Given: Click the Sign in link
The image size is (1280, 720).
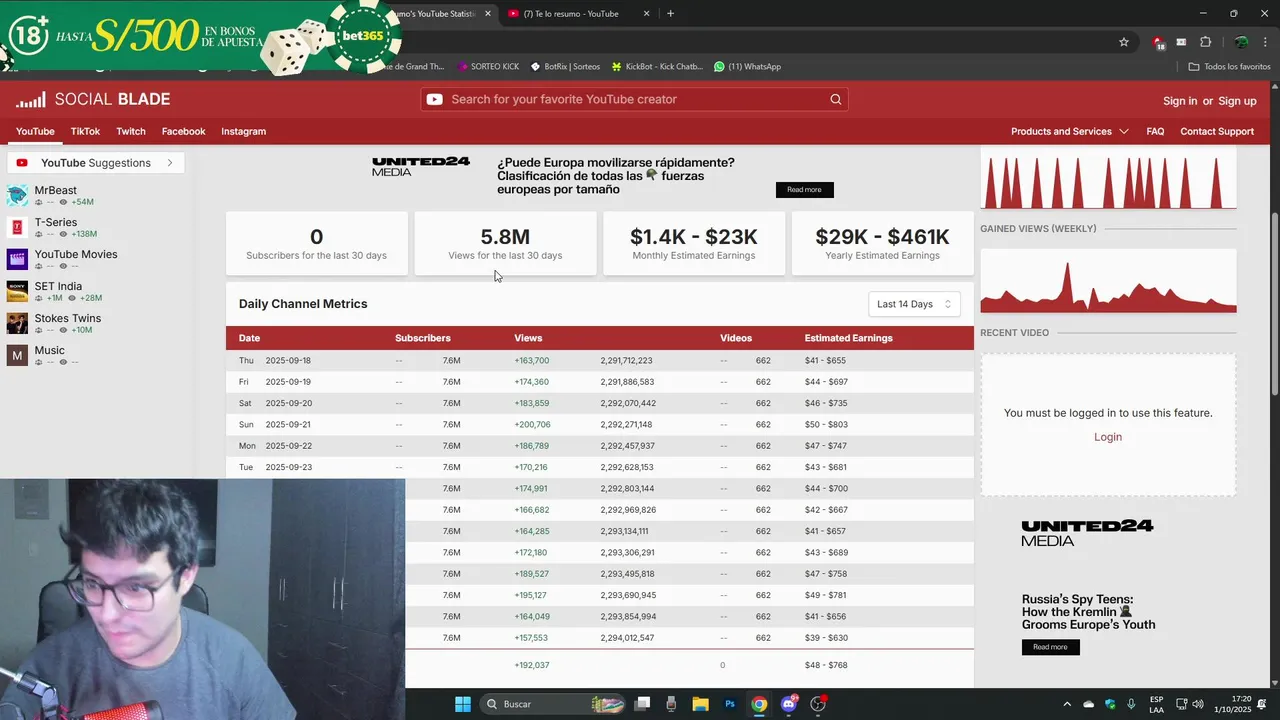Looking at the screenshot, I should tap(1180, 101).
